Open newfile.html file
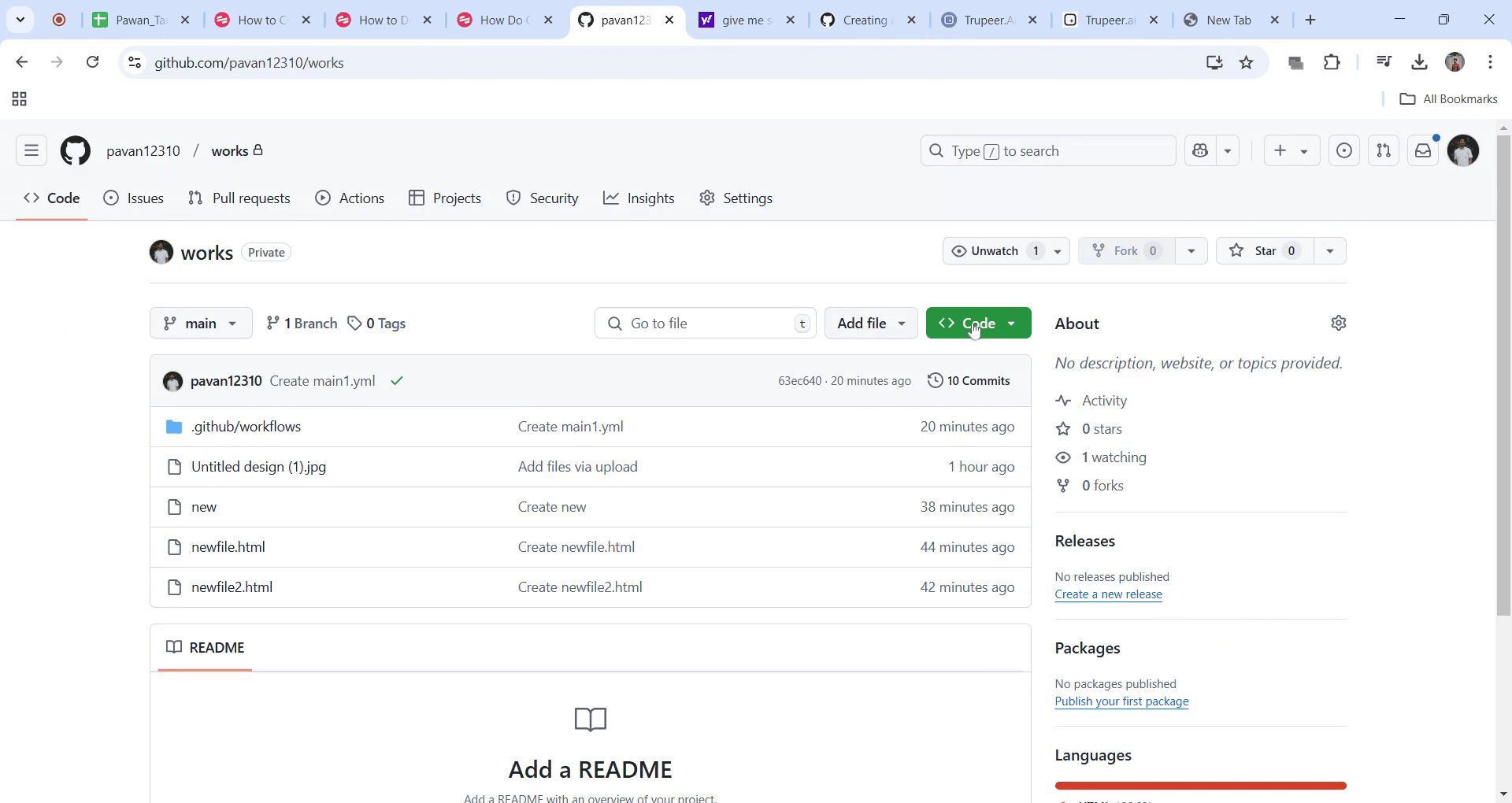Image resolution: width=1512 pixels, height=803 pixels. coord(228,547)
